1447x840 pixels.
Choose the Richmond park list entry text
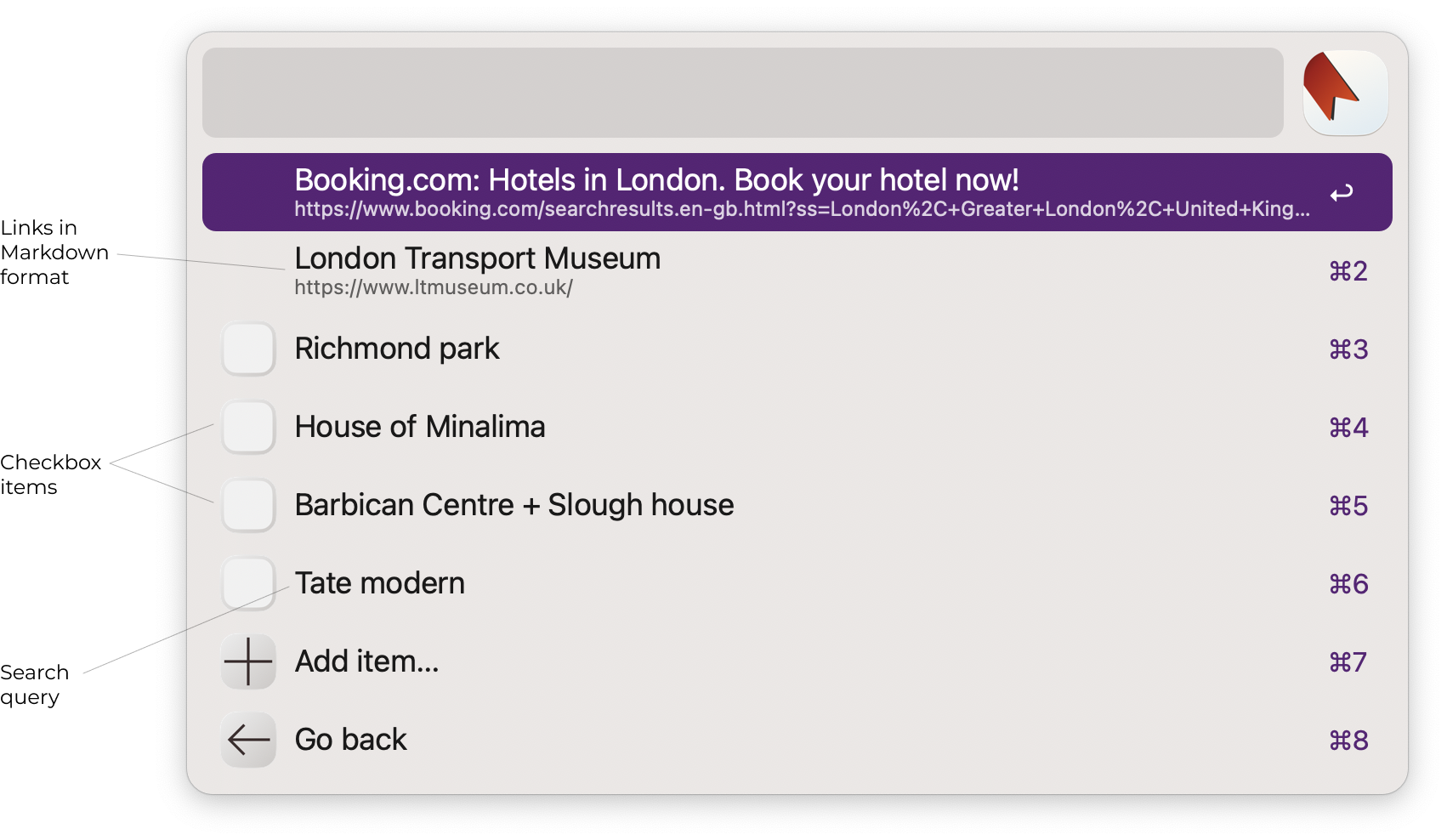[x=397, y=349]
